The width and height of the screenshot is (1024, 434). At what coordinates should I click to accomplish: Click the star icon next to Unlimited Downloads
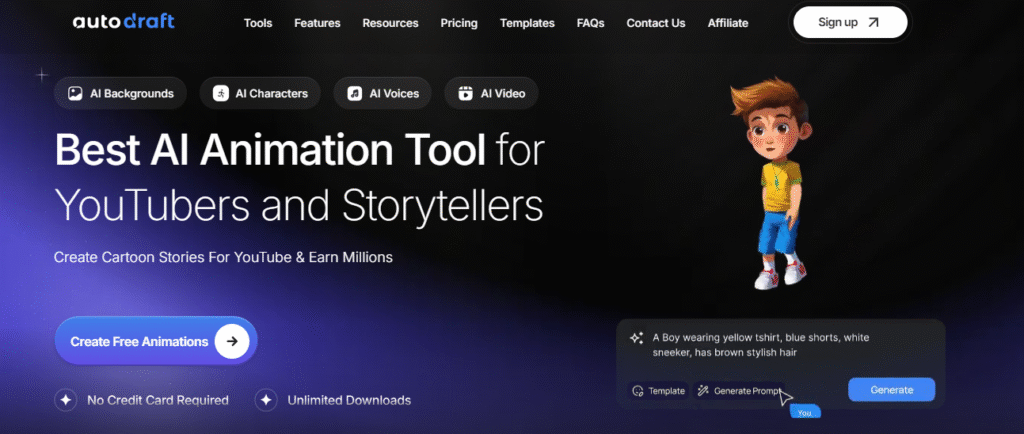(x=266, y=400)
